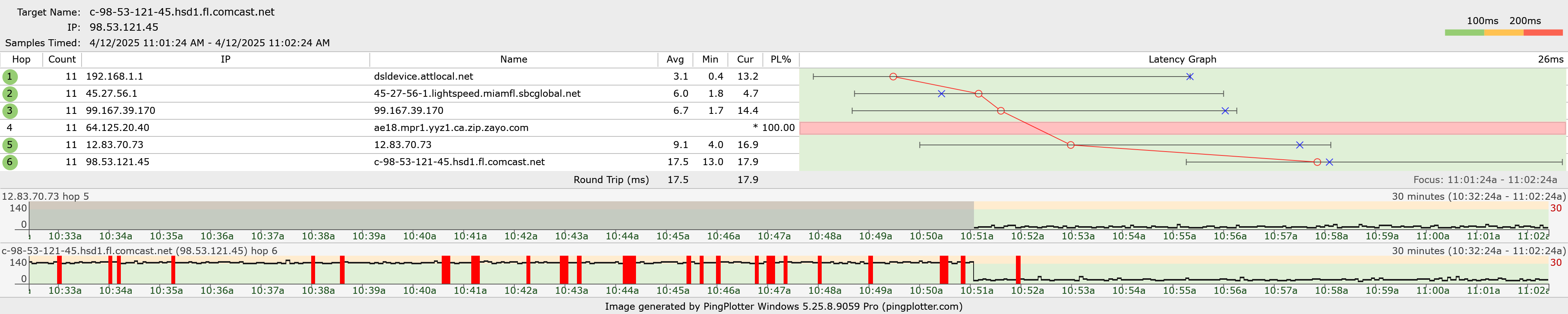
Task: Click the Name column header
Action: pos(514,59)
